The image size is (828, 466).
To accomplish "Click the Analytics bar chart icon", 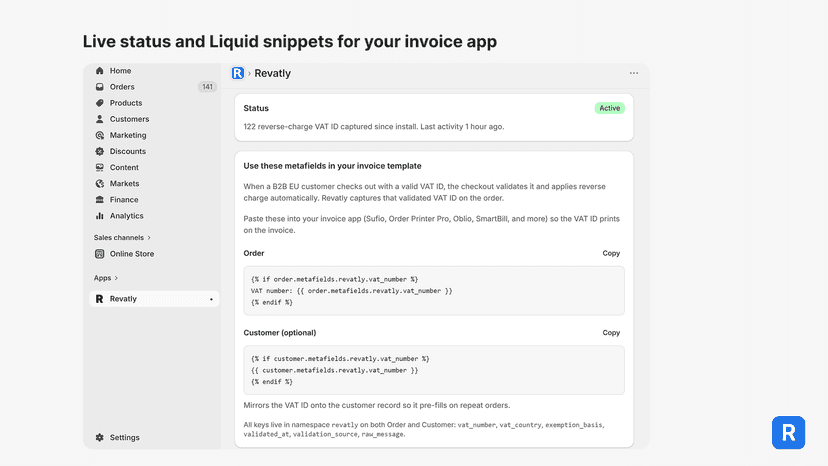I will pos(99,216).
